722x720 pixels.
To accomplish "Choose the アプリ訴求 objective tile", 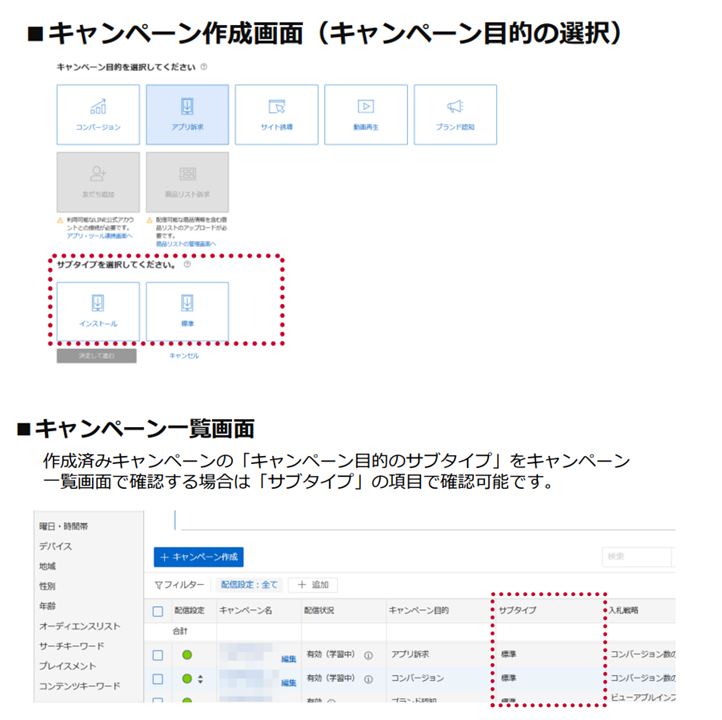I will pos(187,115).
